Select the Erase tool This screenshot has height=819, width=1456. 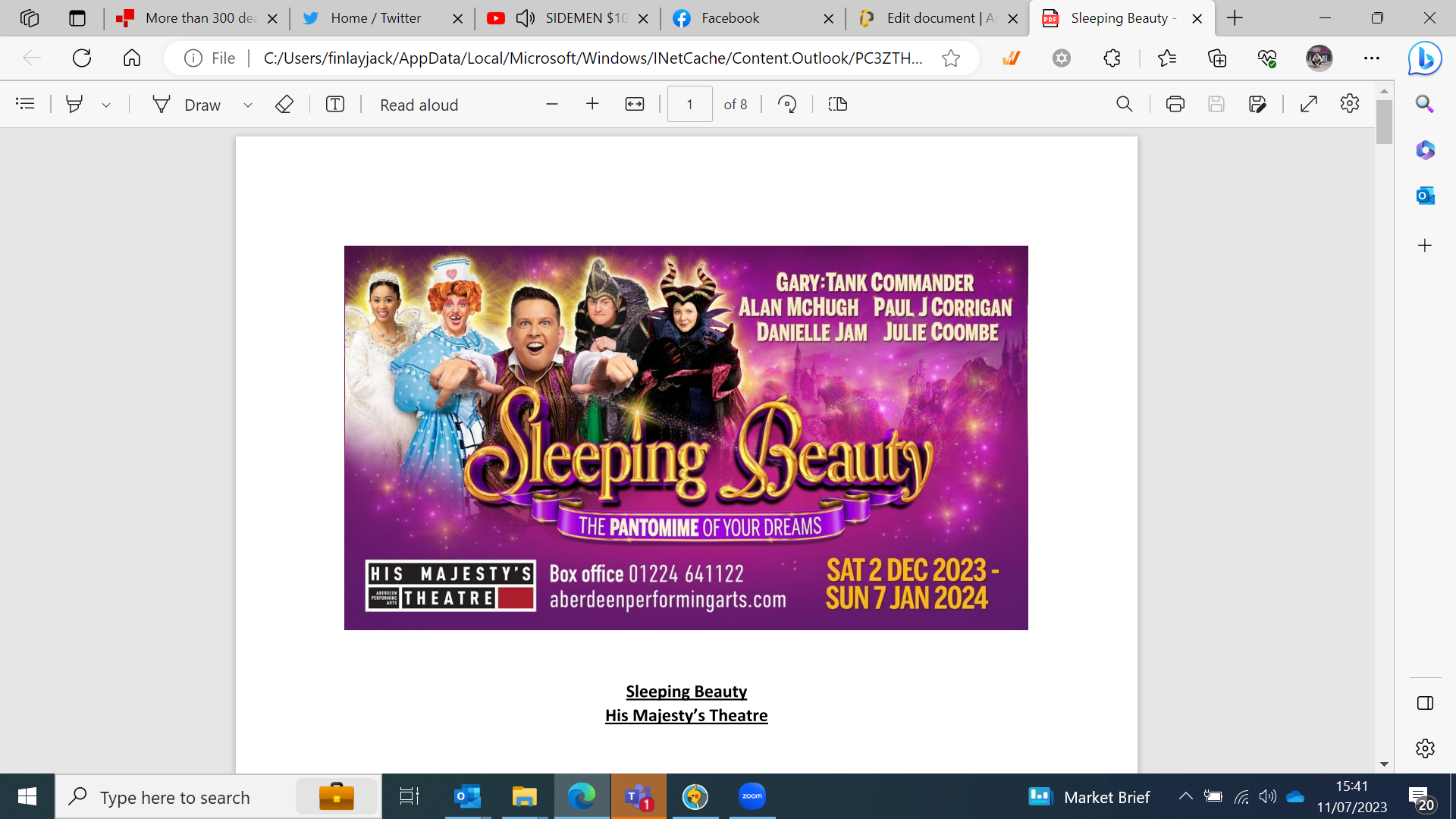[284, 104]
